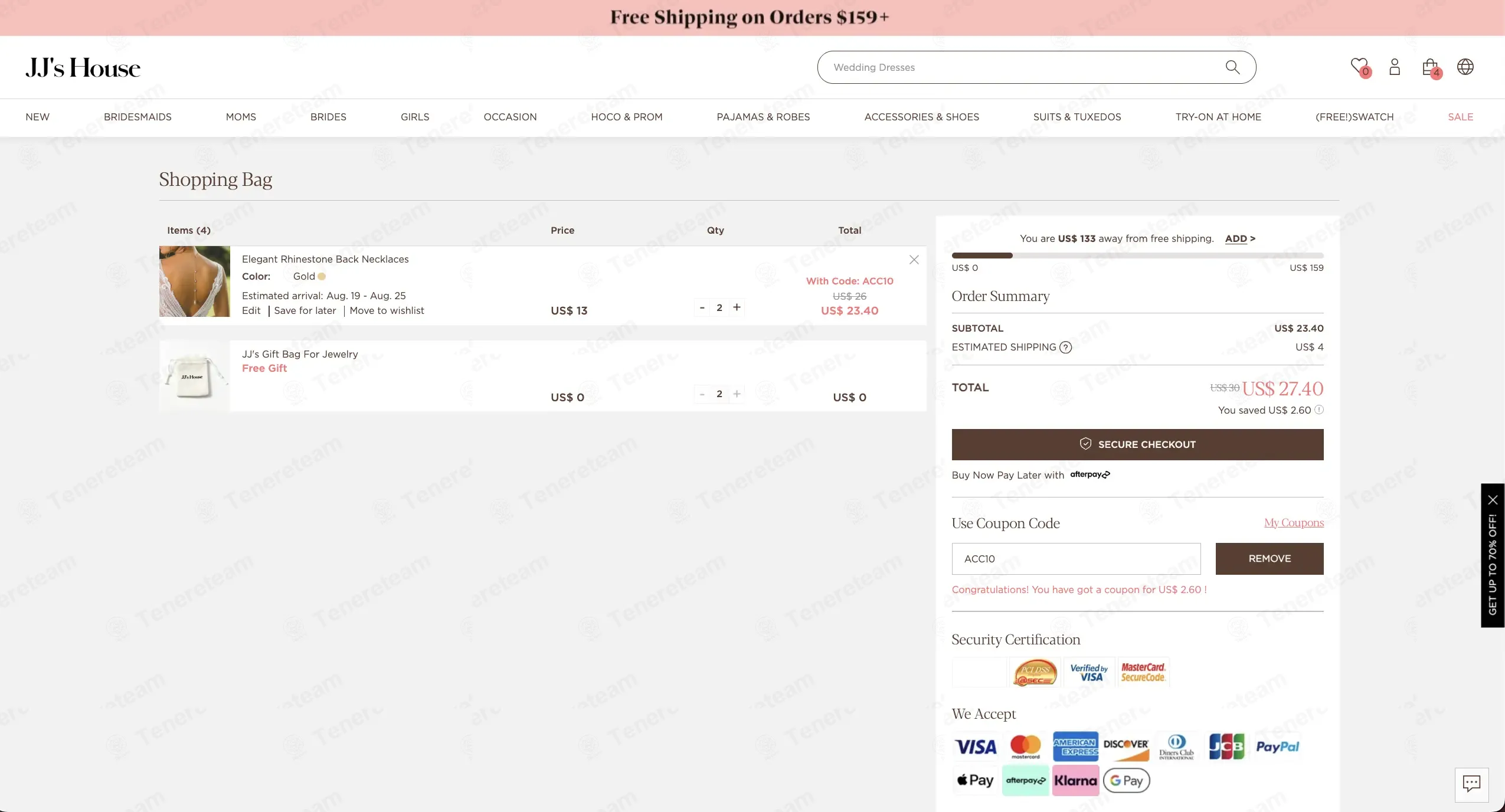Open the NEW menu
This screenshot has width=1505, height=812.
tap(38, 117)
